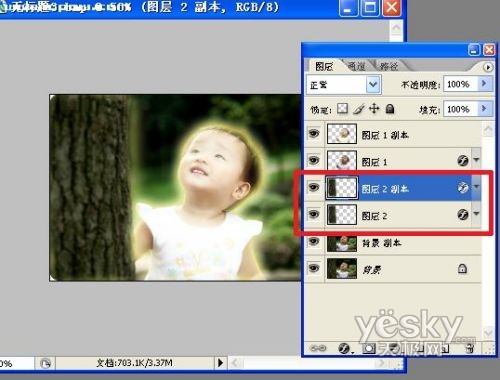Switch to the 路径 paths tab

pos(389,66)
